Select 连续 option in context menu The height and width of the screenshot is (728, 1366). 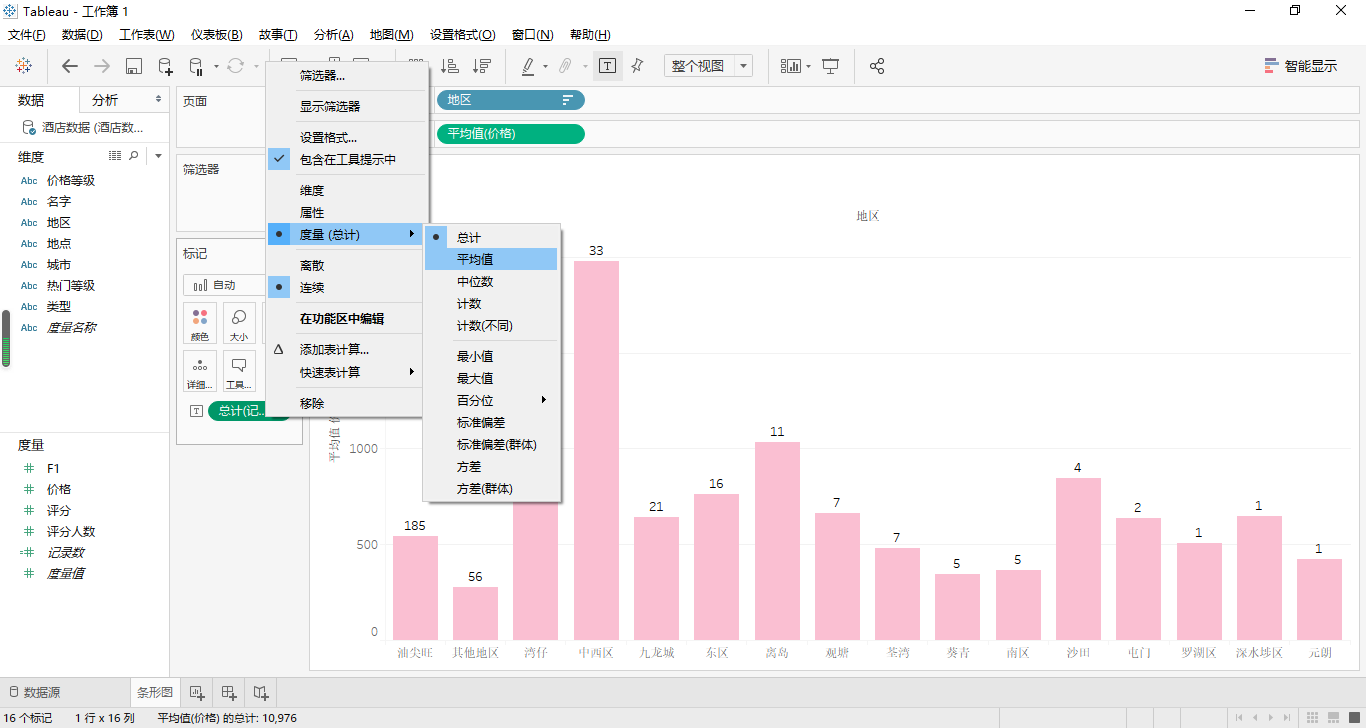coord(344,287)
